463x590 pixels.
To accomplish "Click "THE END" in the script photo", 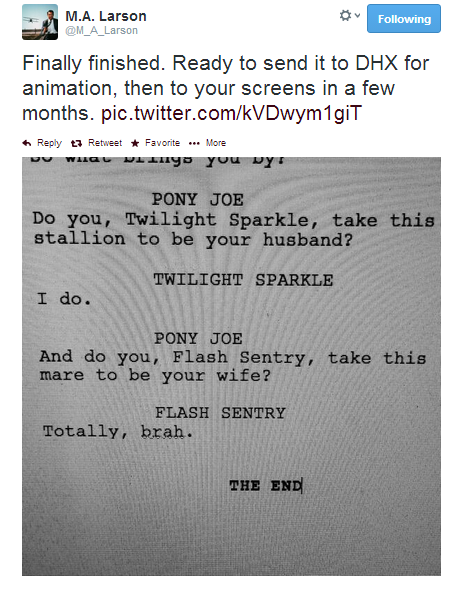I will (x=266, y=486).
